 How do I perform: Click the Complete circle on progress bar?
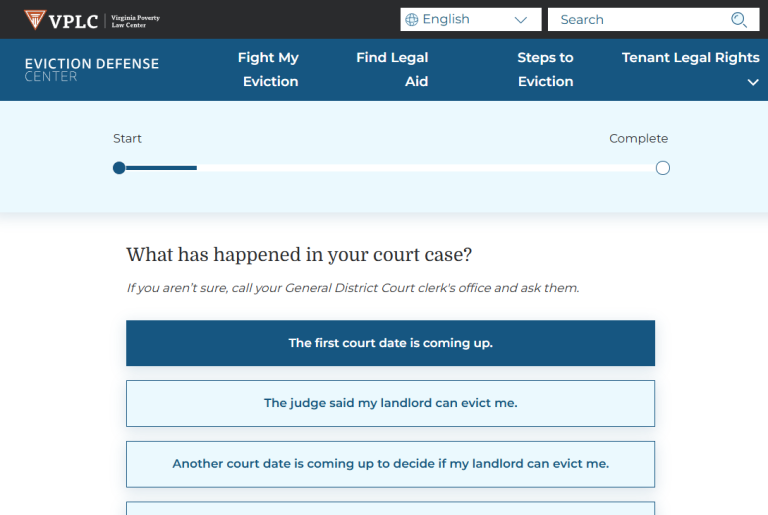tap(662, 168)
